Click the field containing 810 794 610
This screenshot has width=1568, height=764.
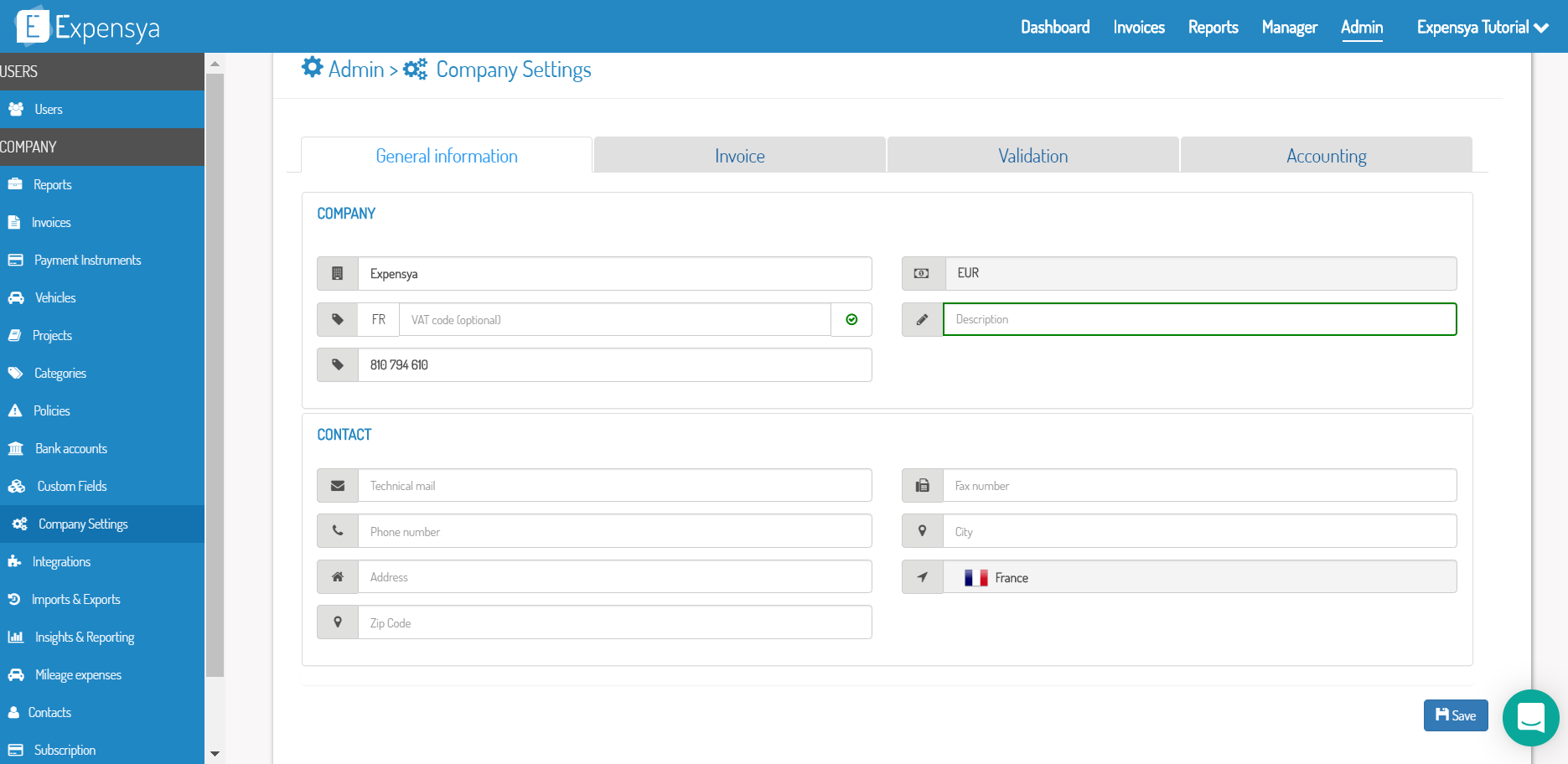pyautogui.click(x=615, y=365)
